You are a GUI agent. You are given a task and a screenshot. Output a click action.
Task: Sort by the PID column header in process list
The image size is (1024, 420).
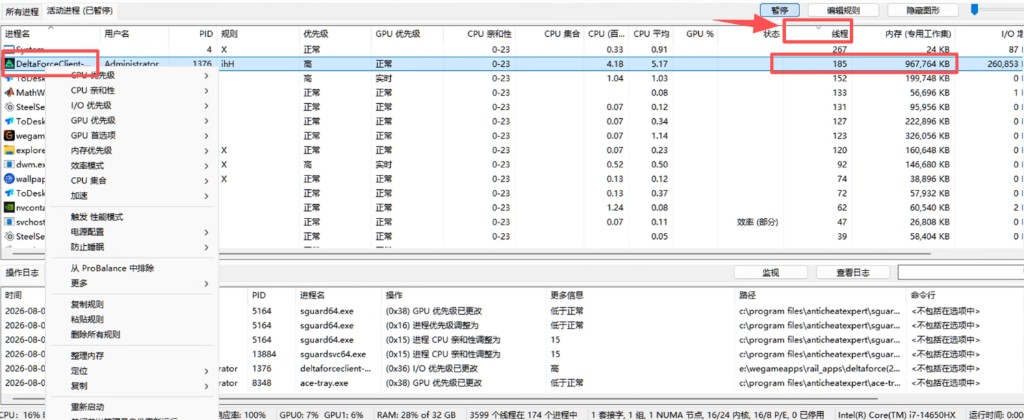coord(193,33)
